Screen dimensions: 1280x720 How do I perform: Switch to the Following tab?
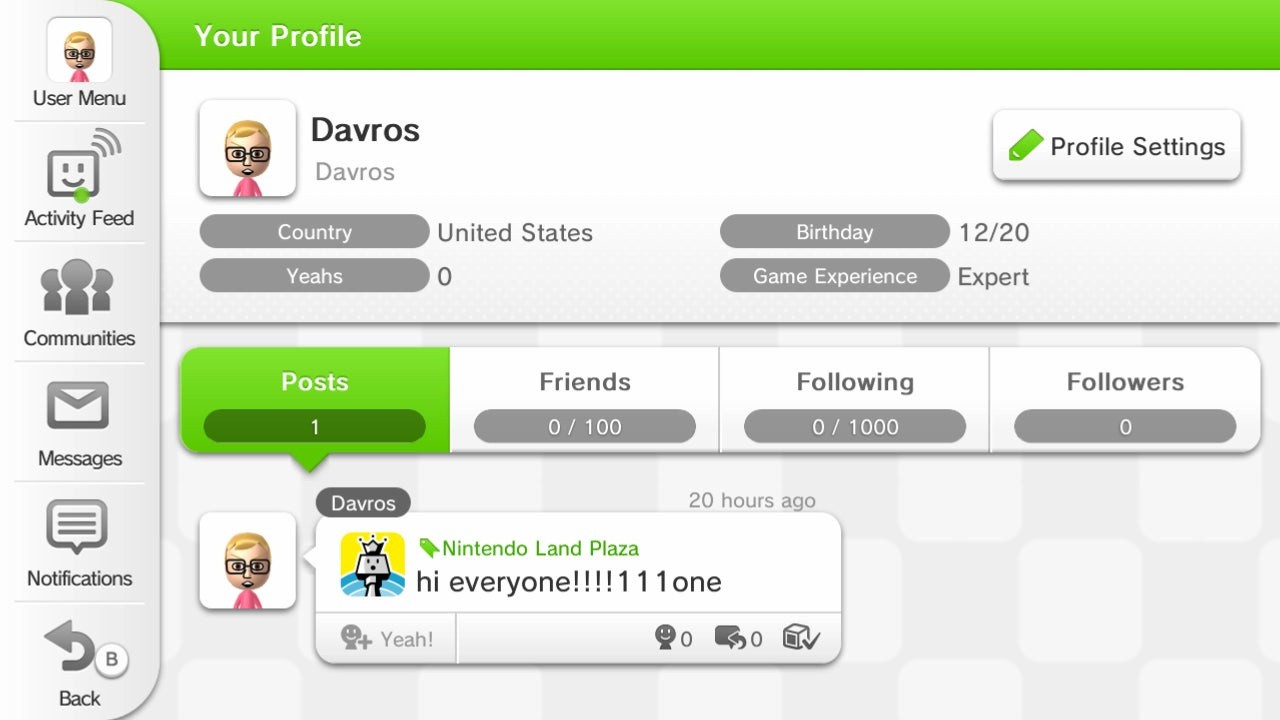(x=855, y=400)
